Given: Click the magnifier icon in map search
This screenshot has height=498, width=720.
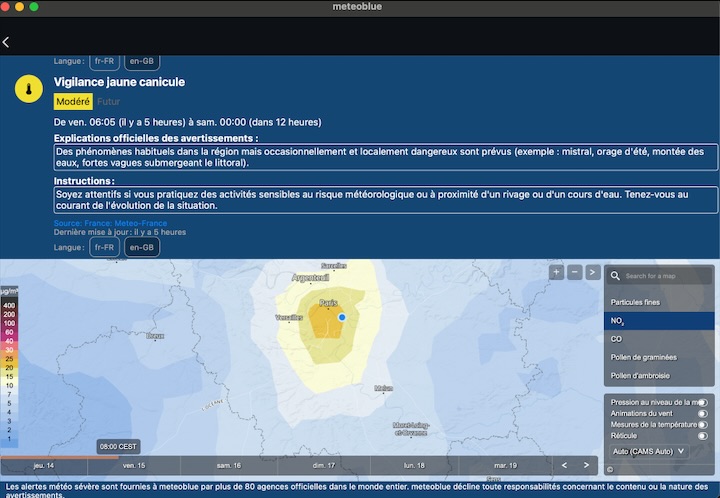Looking at the screenshot, I should (615, 276).
